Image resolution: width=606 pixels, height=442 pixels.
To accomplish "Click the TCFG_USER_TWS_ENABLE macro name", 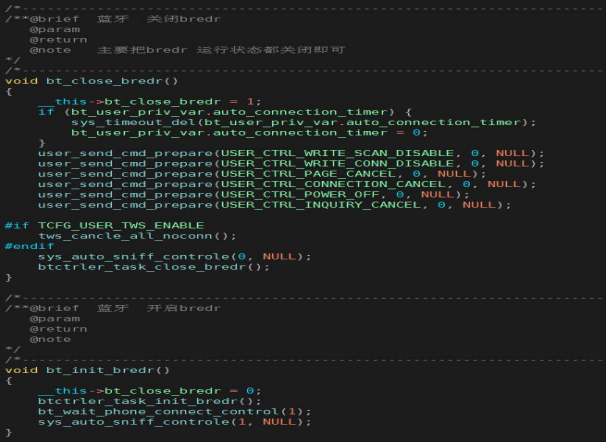I will (121, 226).
